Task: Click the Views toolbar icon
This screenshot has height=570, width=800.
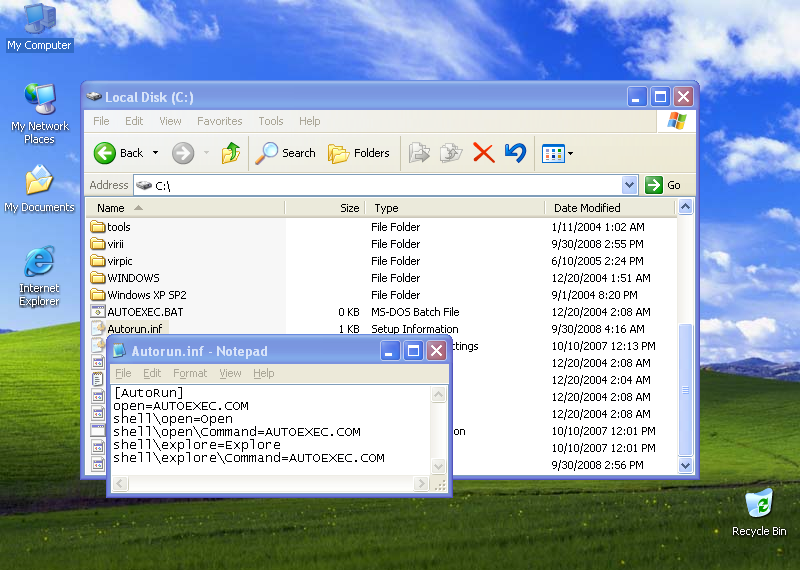Action: click(553, 153)
